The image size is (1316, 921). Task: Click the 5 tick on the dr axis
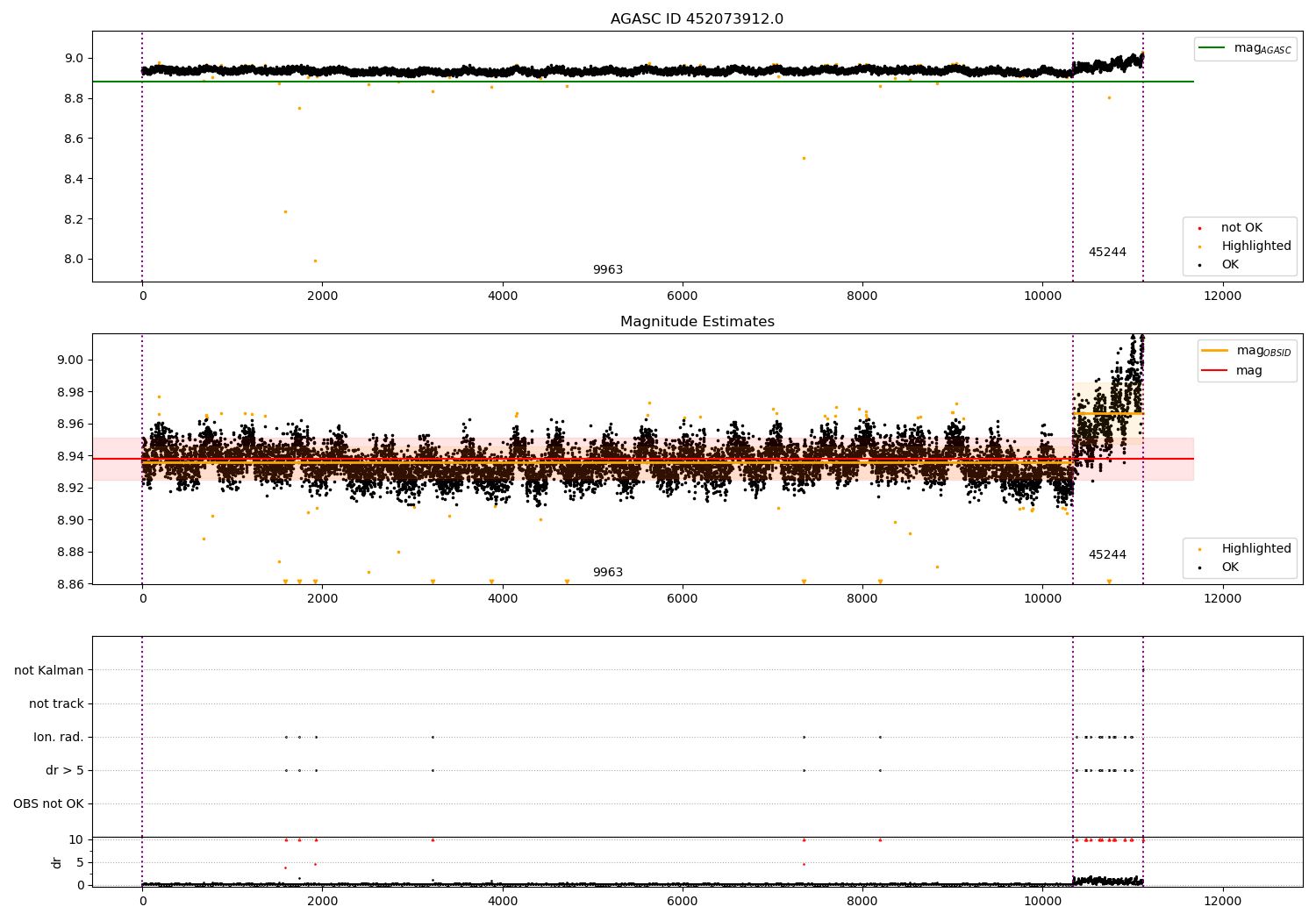click(x=81, y=862)
